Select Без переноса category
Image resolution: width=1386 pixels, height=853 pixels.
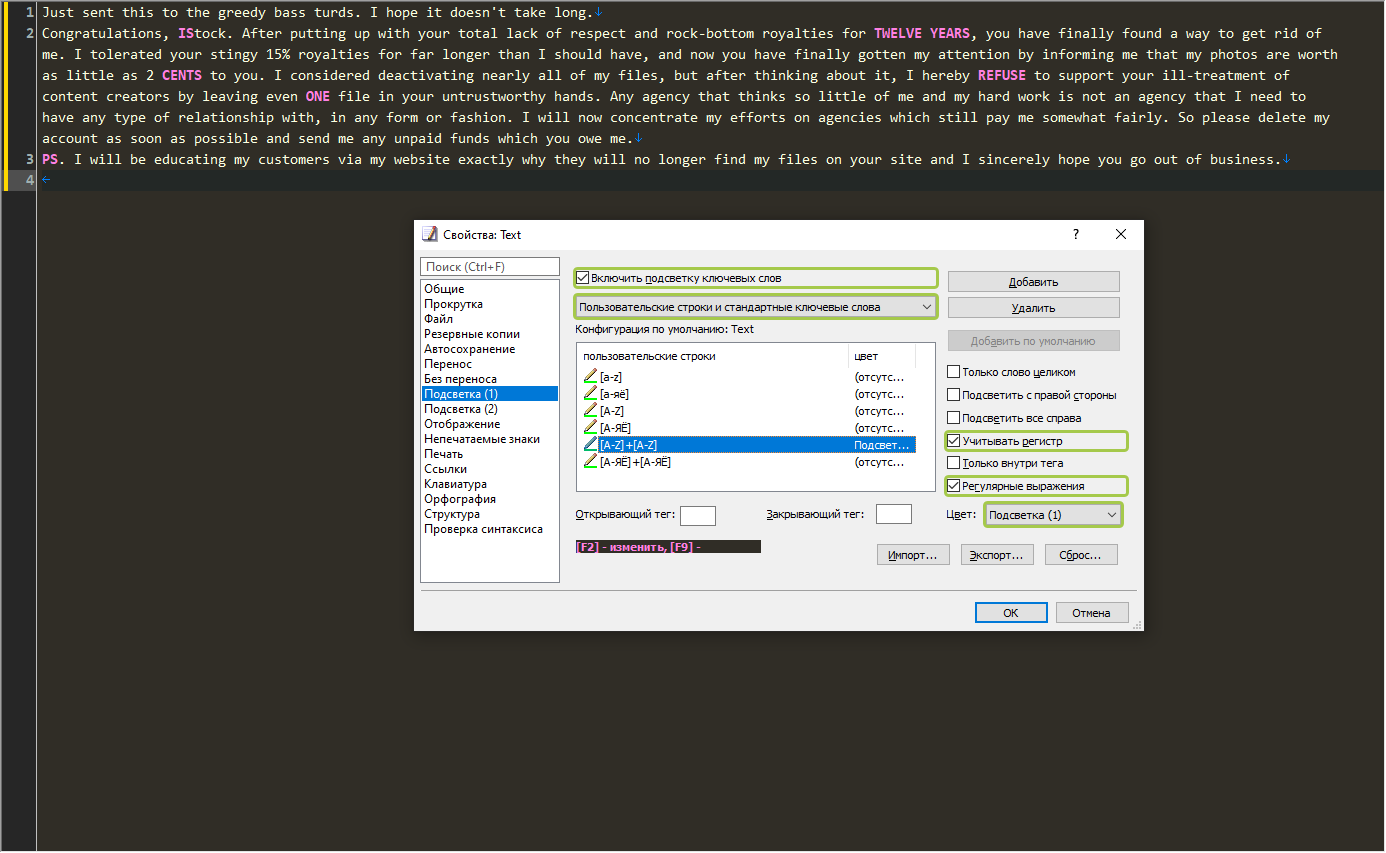[x=489, y=379]
